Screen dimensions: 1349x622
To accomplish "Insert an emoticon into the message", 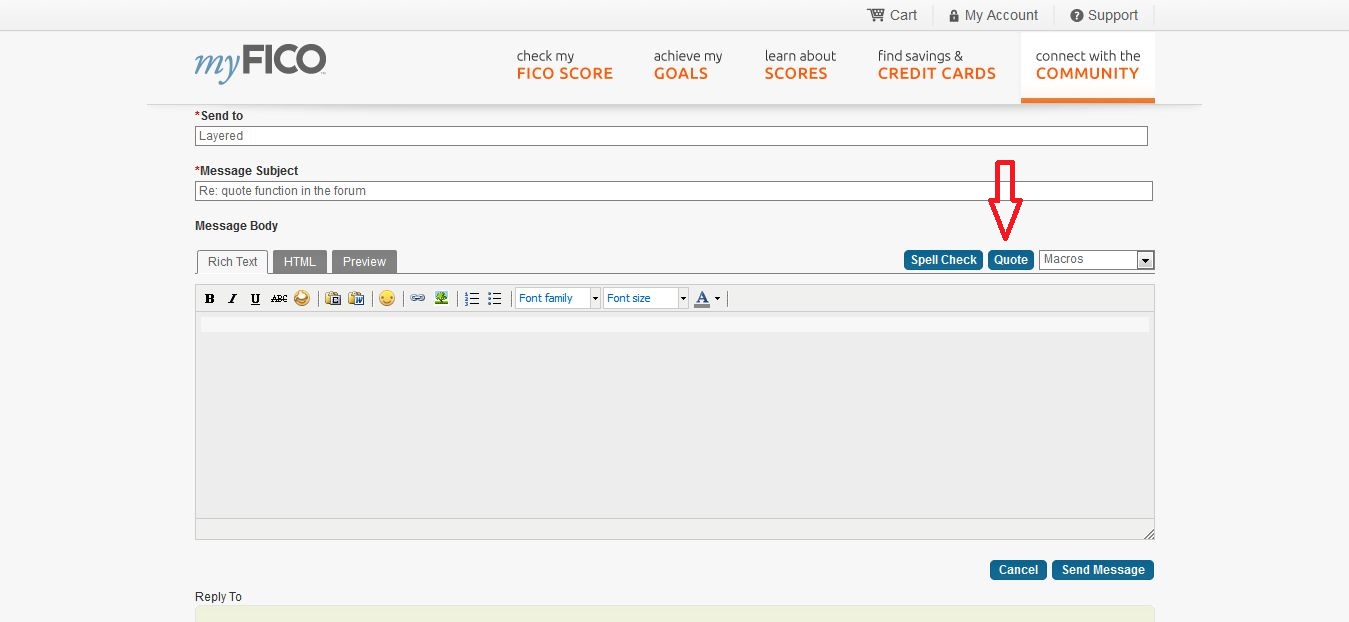I will pyautogui.click(x=388, y=298).
